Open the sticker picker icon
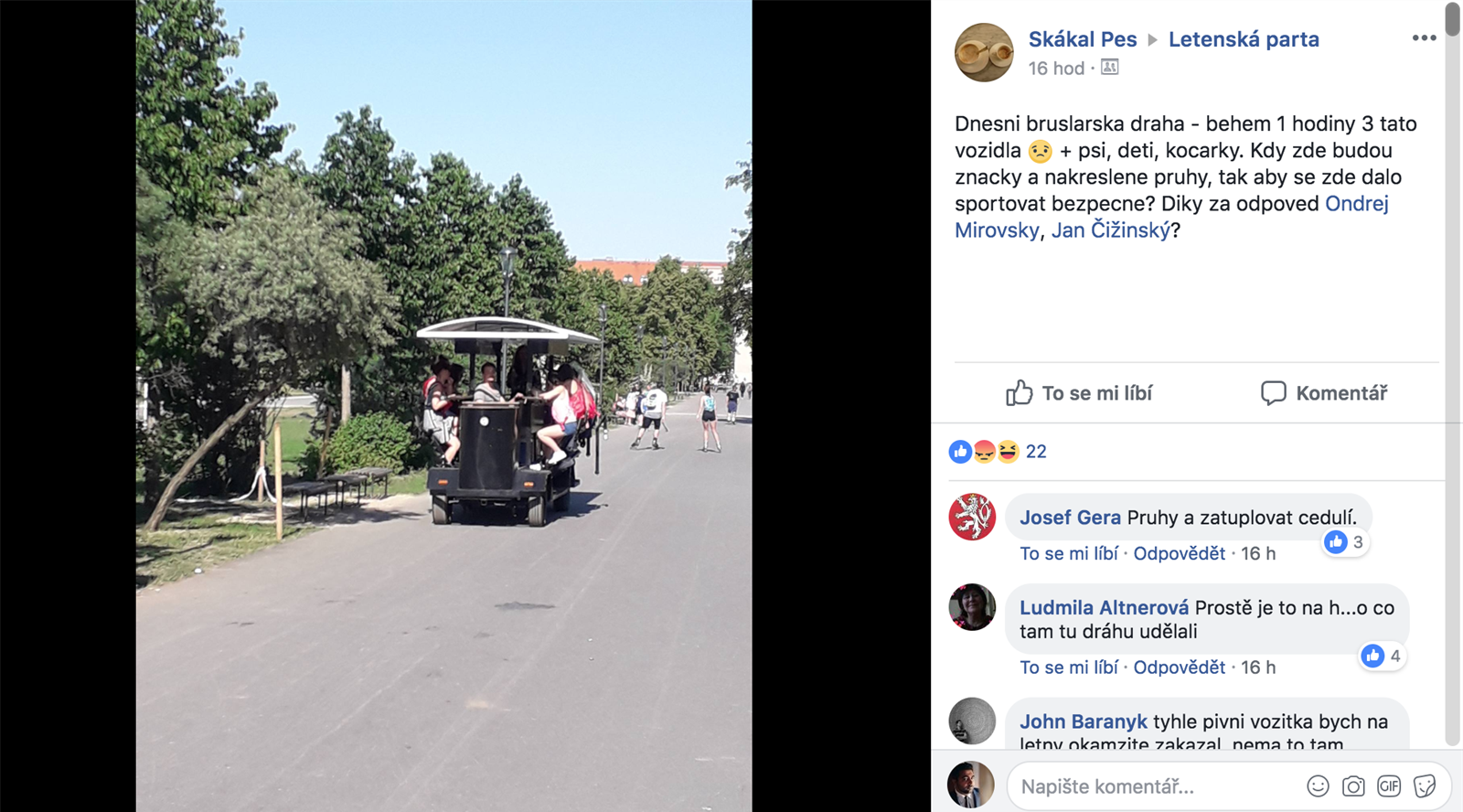The height and width of the screenshot is (812, 1463). (x=1425, y=785)
